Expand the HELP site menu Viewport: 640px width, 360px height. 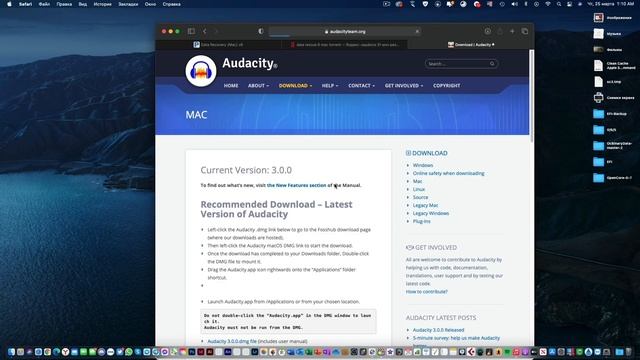click(x=330, y=86)
